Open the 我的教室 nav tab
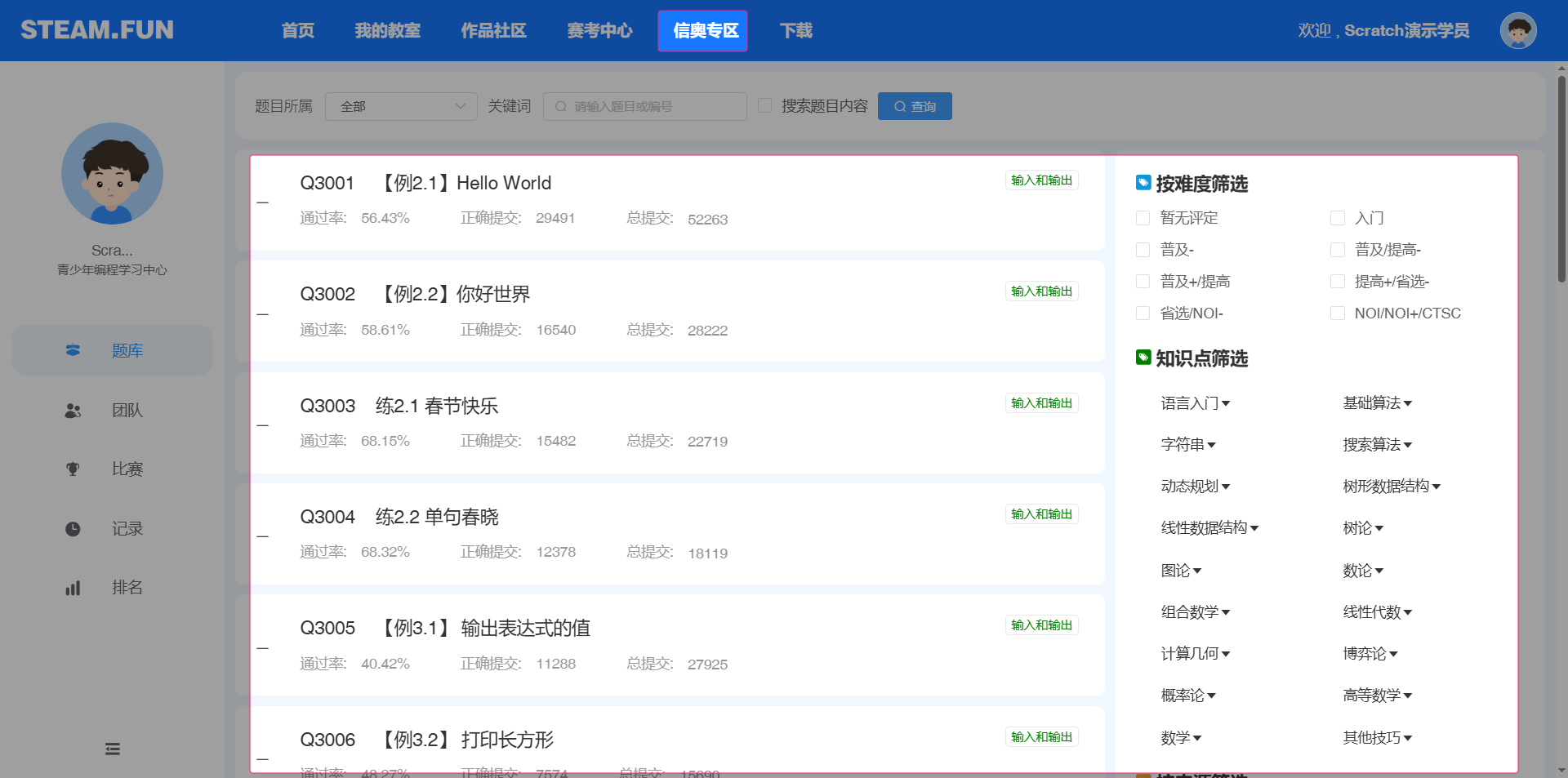This screenshot has width=1568, height=778. tap(388, 31)
